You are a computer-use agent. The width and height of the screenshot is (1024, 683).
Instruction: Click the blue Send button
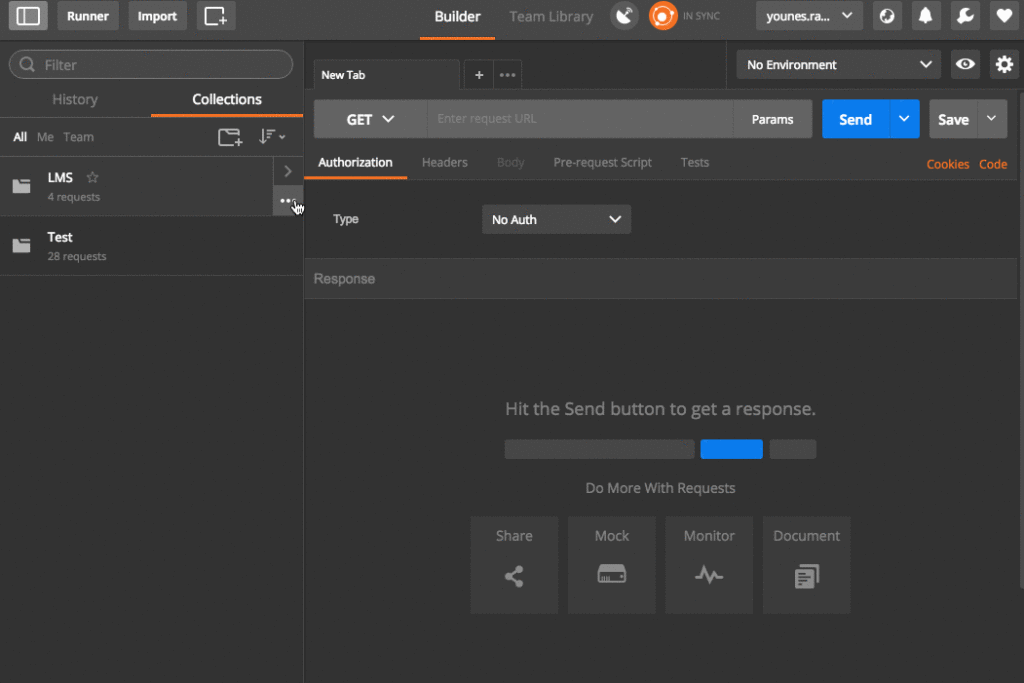point(856,119)
